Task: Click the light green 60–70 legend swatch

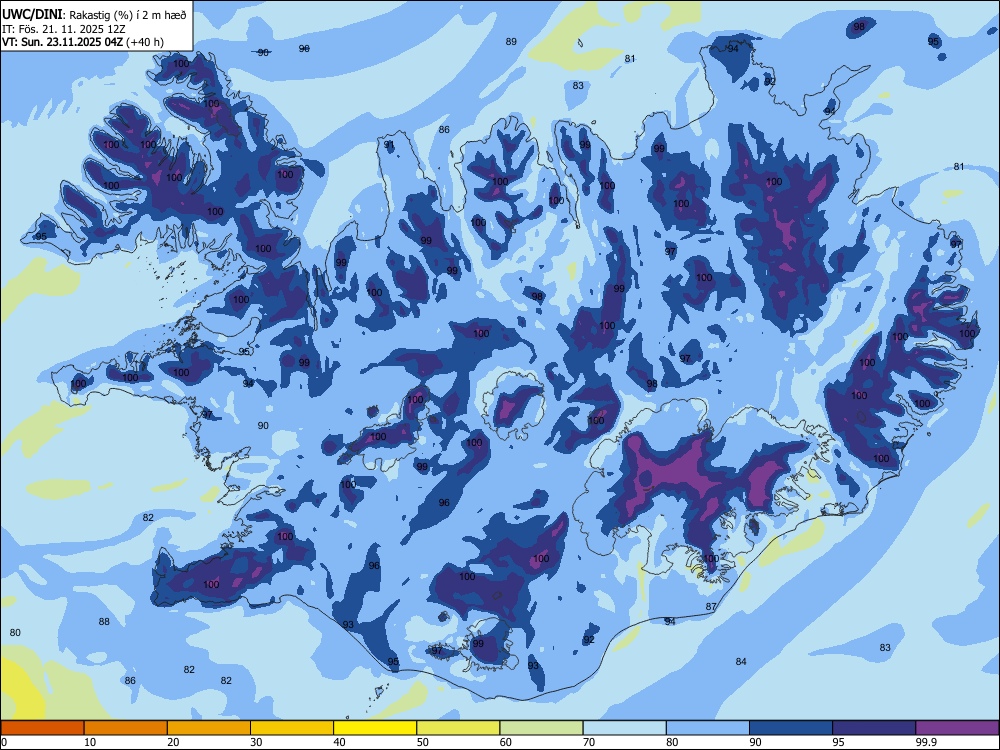Action: [x=541, y=728]
